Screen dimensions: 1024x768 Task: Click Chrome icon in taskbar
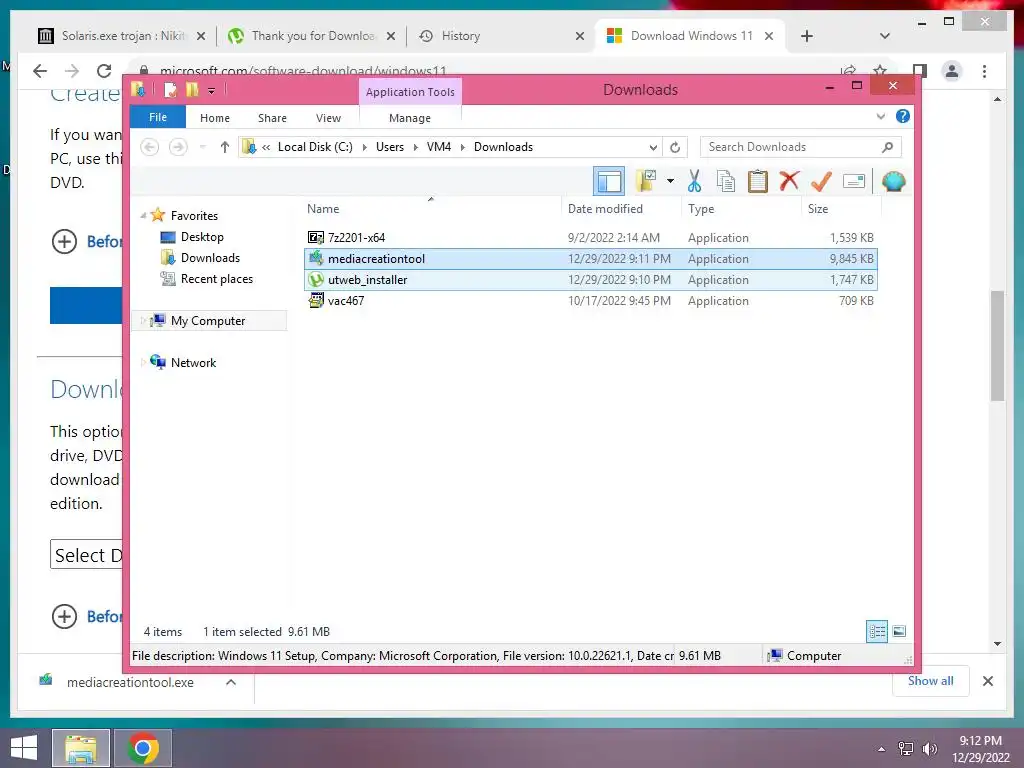(x=143, y=748)
